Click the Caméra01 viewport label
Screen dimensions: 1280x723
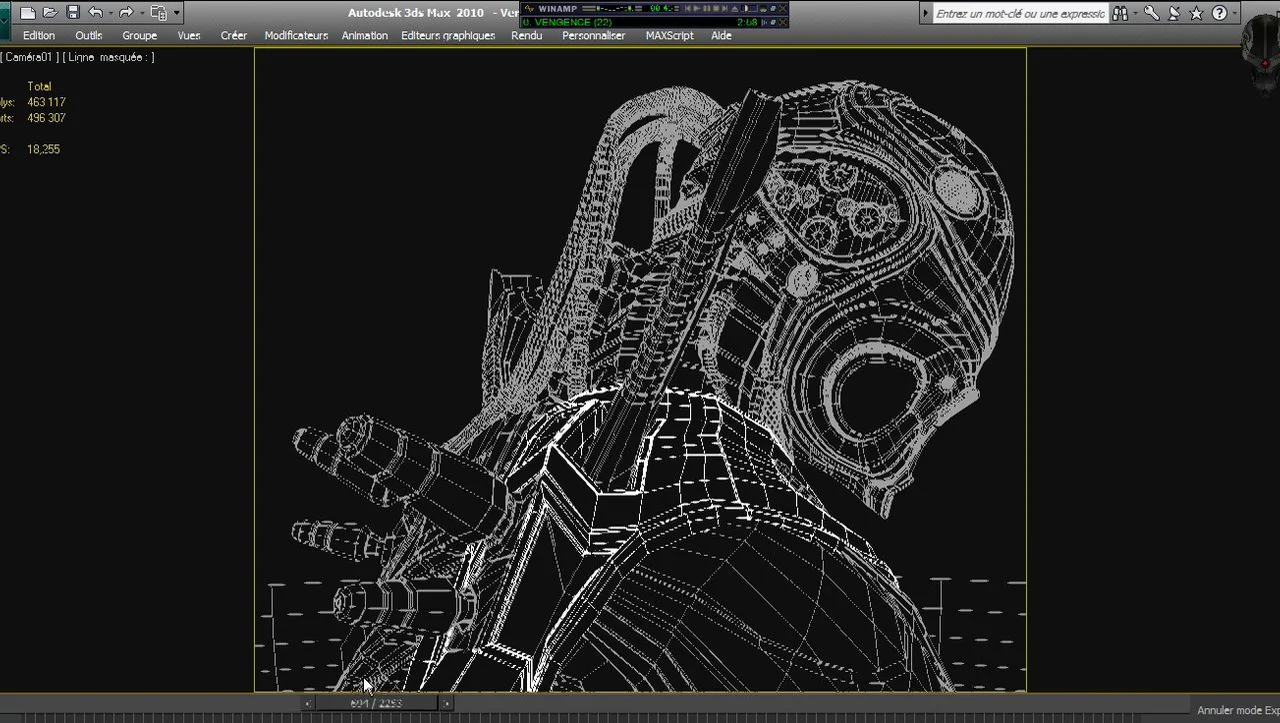pos(30,57)
